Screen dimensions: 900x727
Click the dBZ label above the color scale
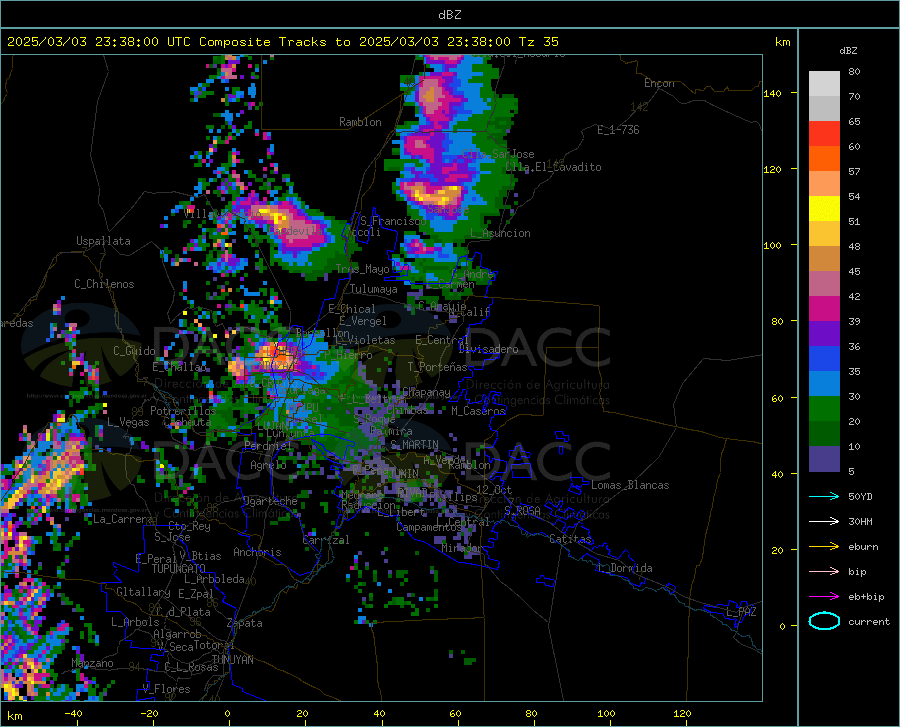pyautogui.click(x=848, y=50)
